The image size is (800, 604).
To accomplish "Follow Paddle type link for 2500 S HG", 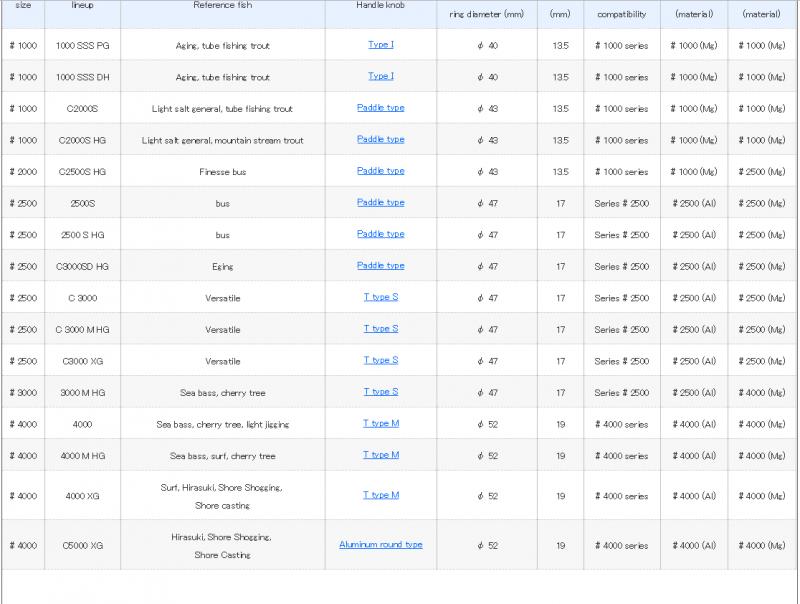I will [380, 234].
